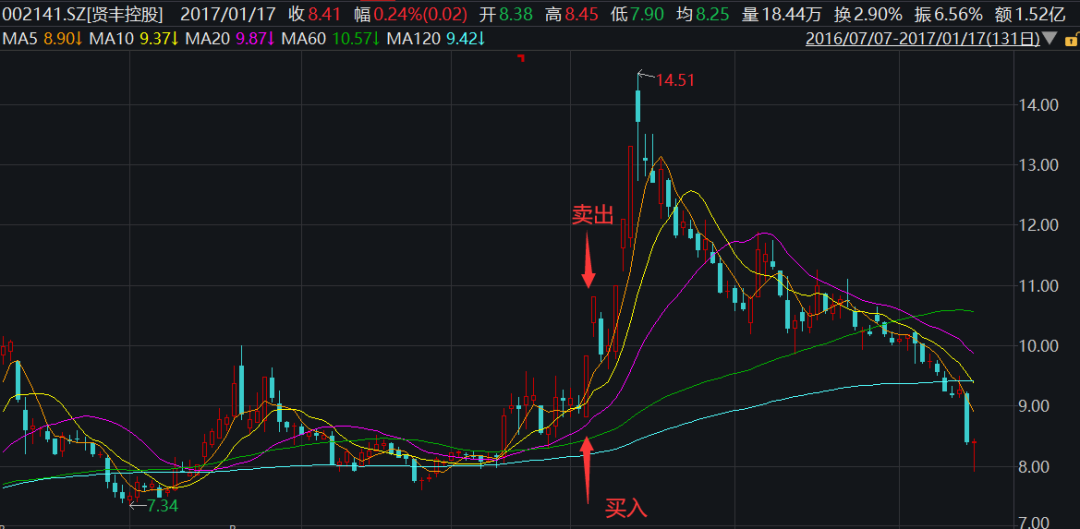This screenshot has height=529, width=1080.
Task: Click the MA60 indicator value
Action: point(352,39)
